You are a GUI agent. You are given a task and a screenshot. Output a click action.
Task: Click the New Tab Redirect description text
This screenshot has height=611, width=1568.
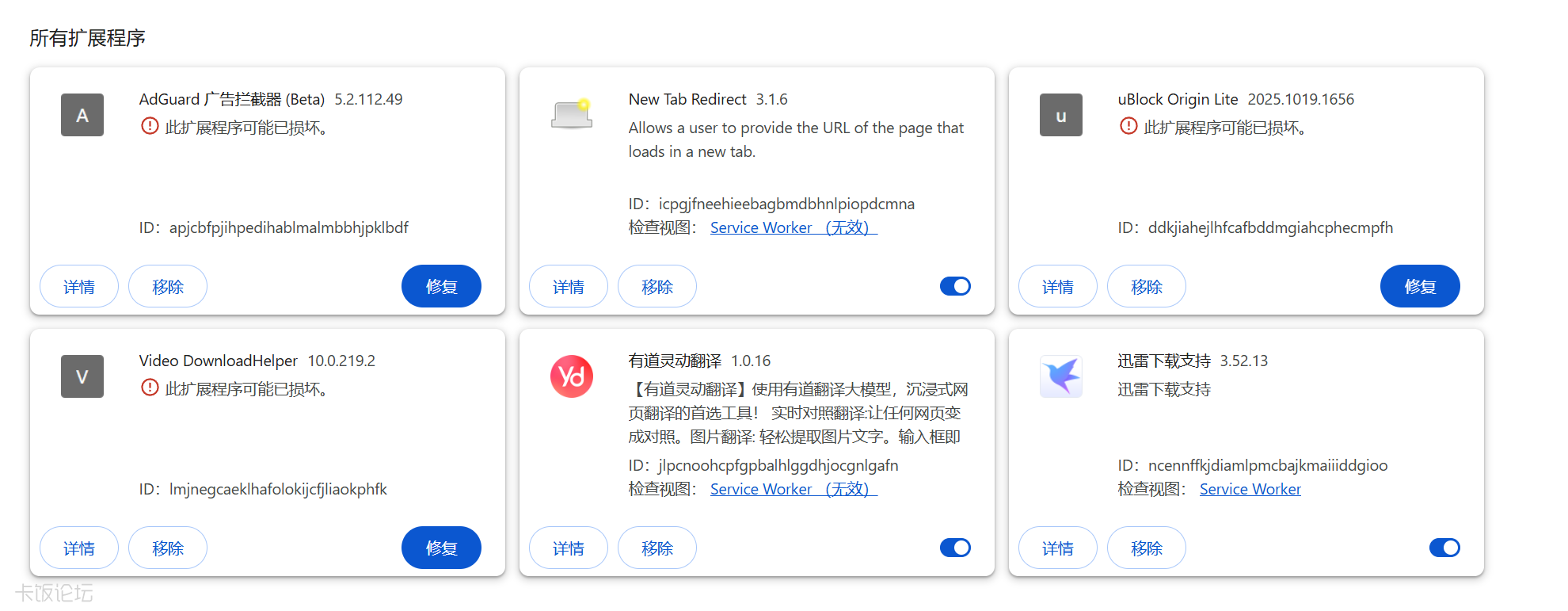tap(796, 139)
